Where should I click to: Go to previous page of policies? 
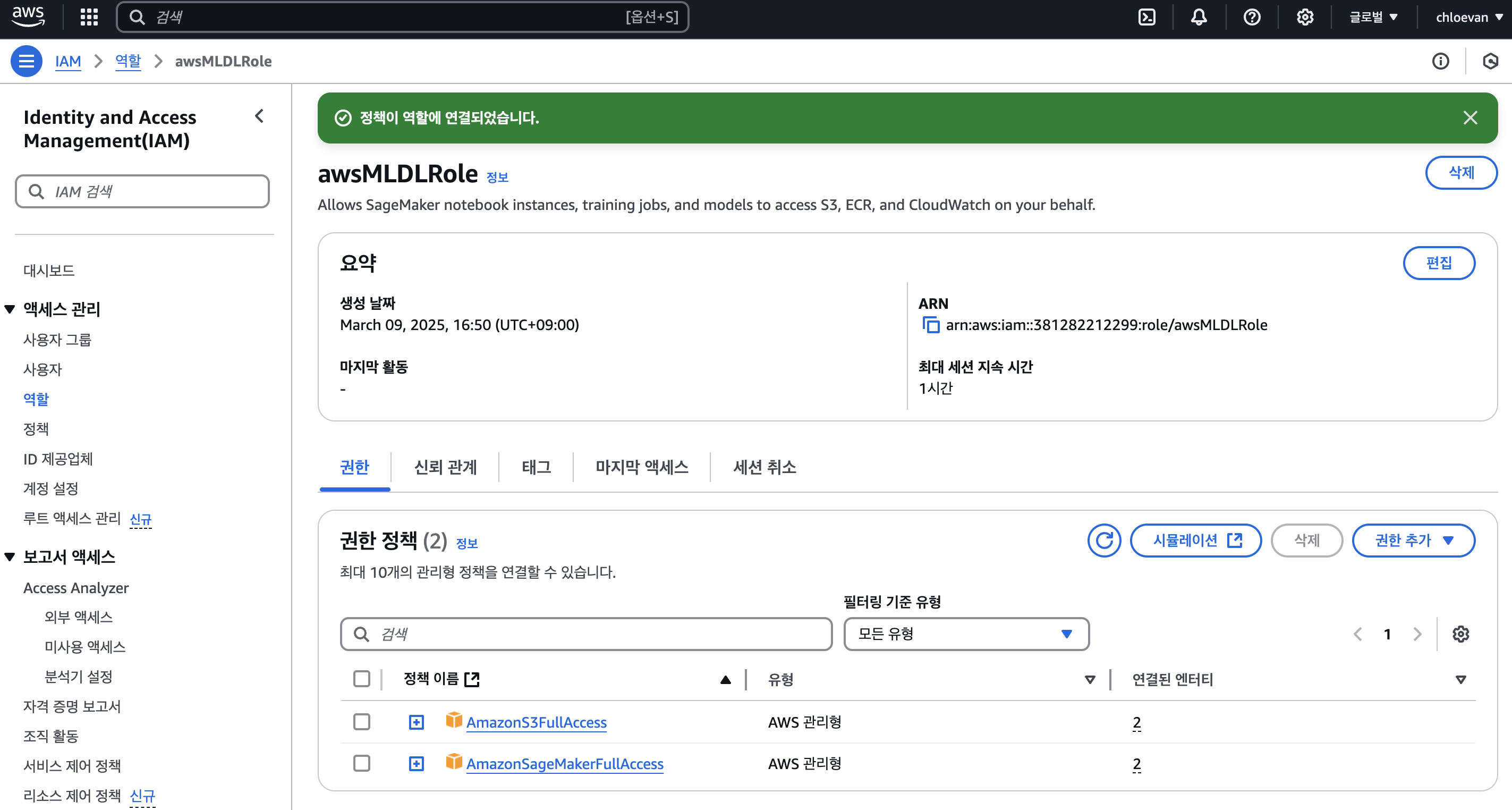pos(1357,635)
